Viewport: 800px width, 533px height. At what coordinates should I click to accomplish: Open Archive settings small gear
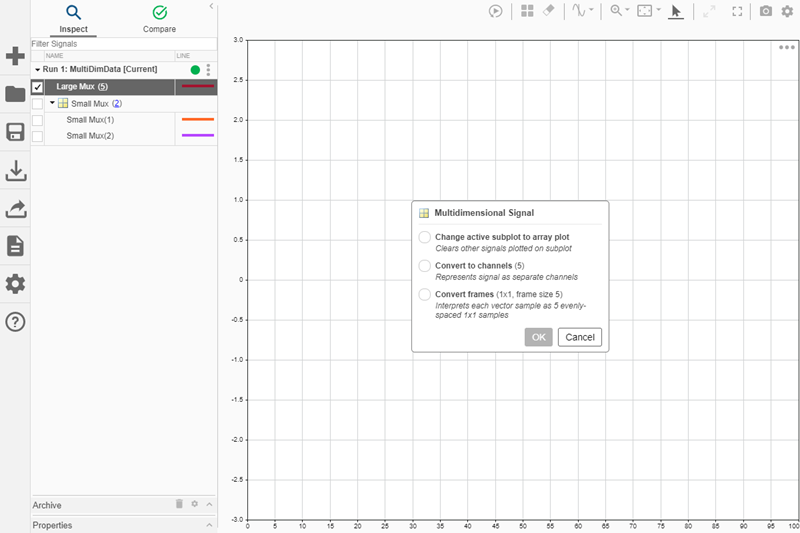point(194,504)
